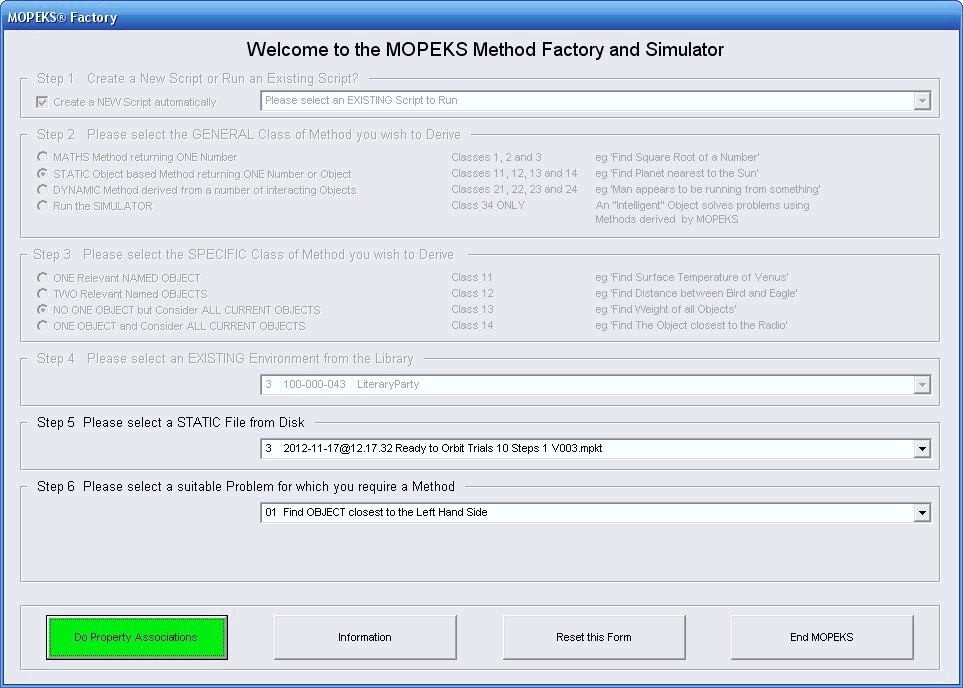Click the Class 14 label
The height and width of the screenshot is (688, 963).
pos(472,326)
